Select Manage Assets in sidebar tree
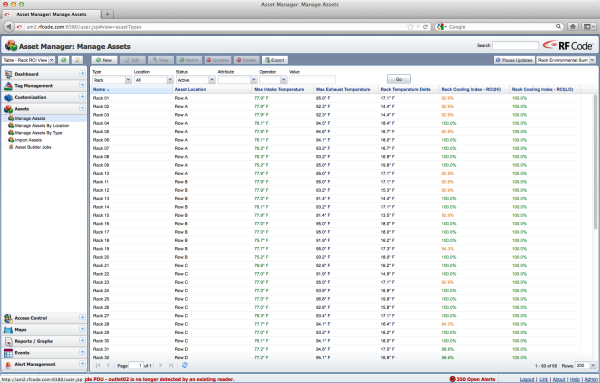 pyautogui.click(x=30, y=118)
